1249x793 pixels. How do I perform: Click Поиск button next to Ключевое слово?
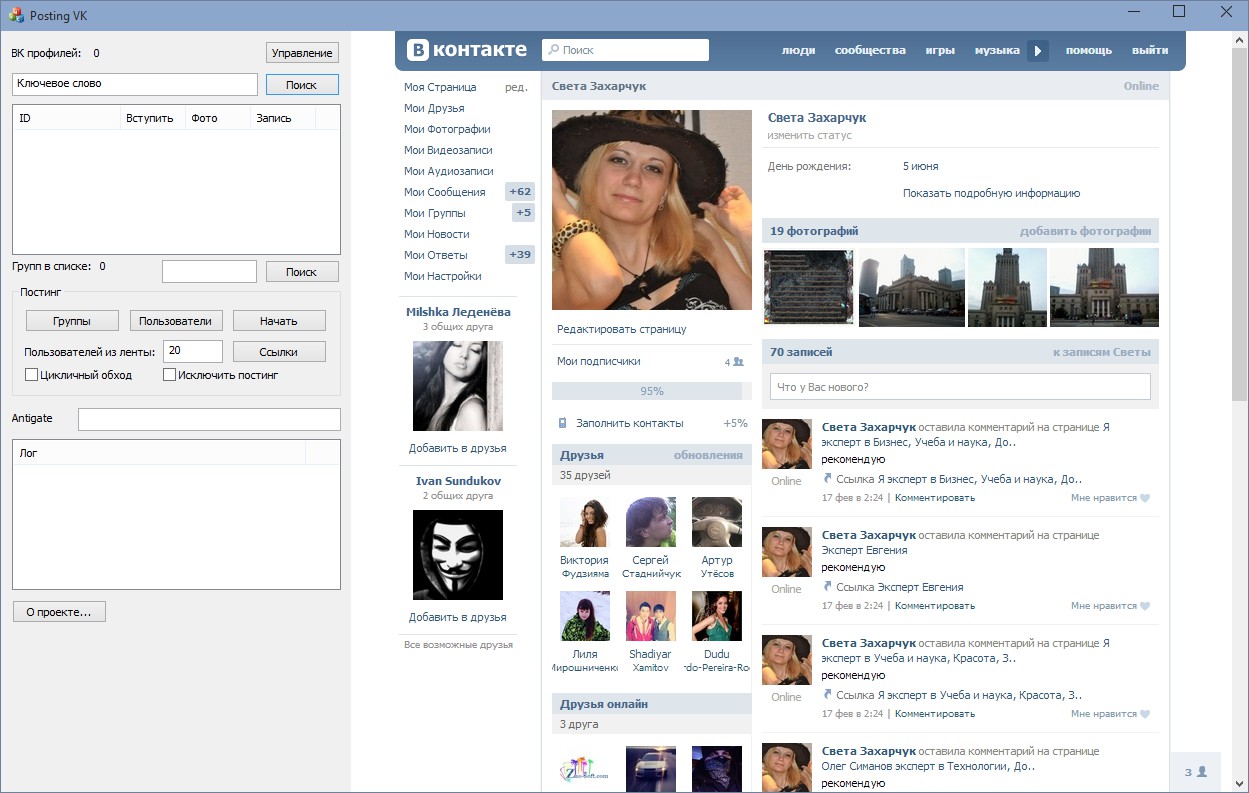coord(302,85)
